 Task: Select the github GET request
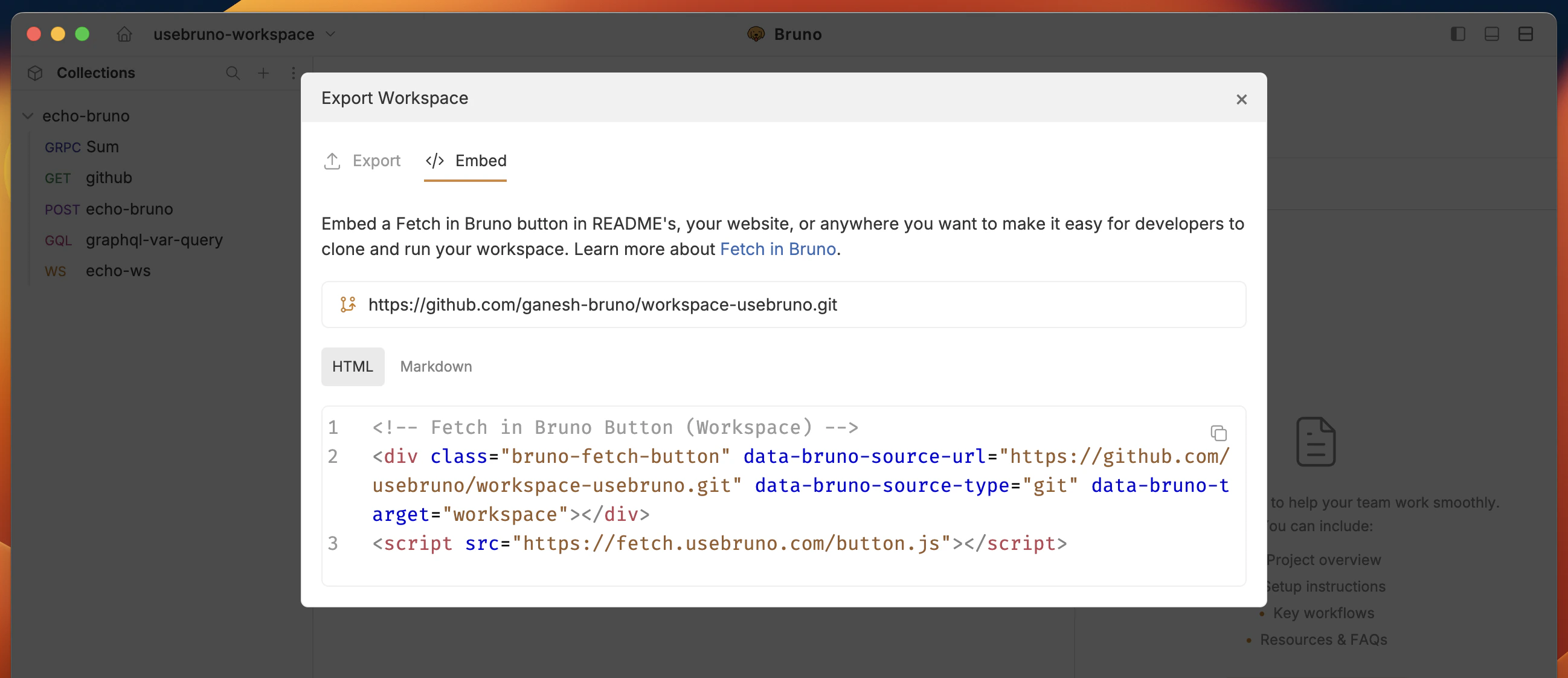click(x=108, y=177)
